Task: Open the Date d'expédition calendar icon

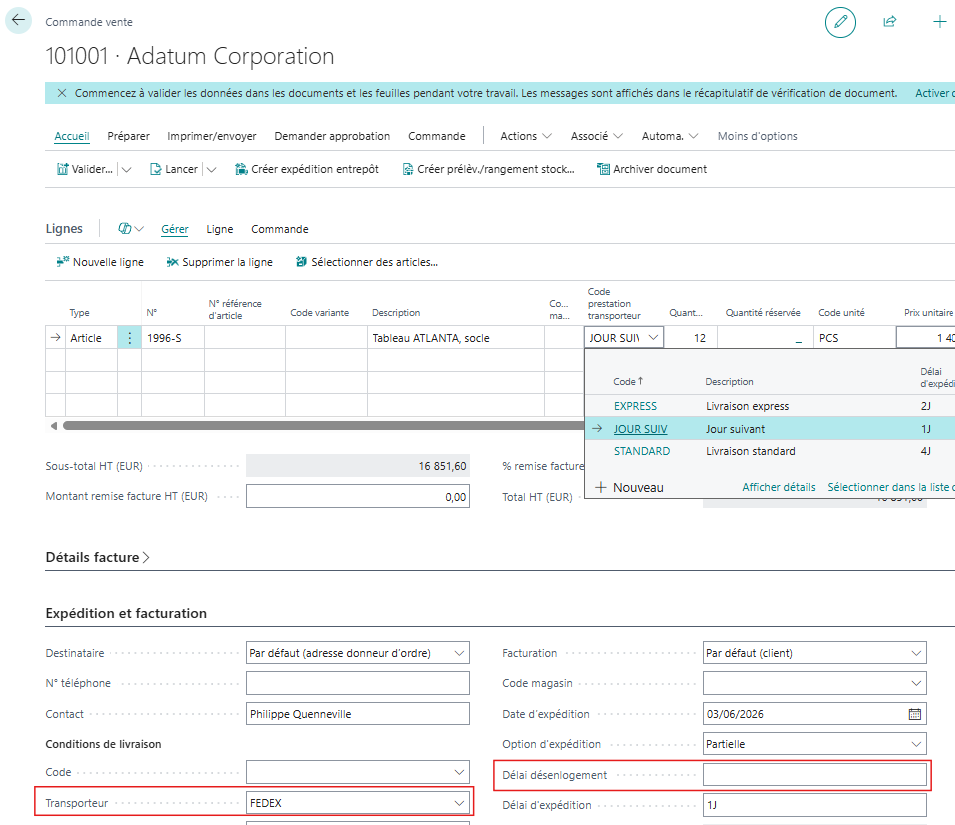Action: coord(915,714)
